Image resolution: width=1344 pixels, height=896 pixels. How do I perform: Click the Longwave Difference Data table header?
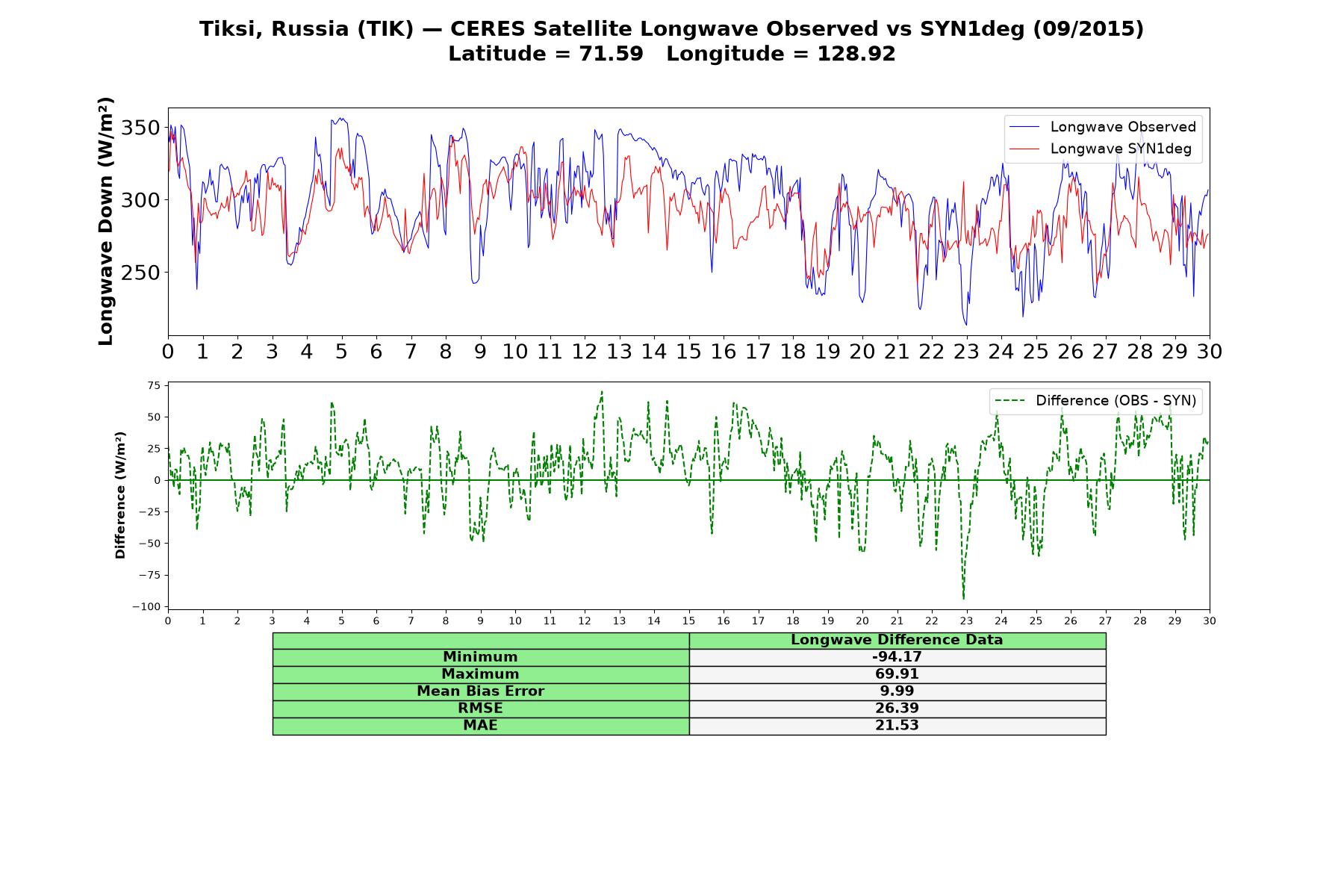[897, 640]
